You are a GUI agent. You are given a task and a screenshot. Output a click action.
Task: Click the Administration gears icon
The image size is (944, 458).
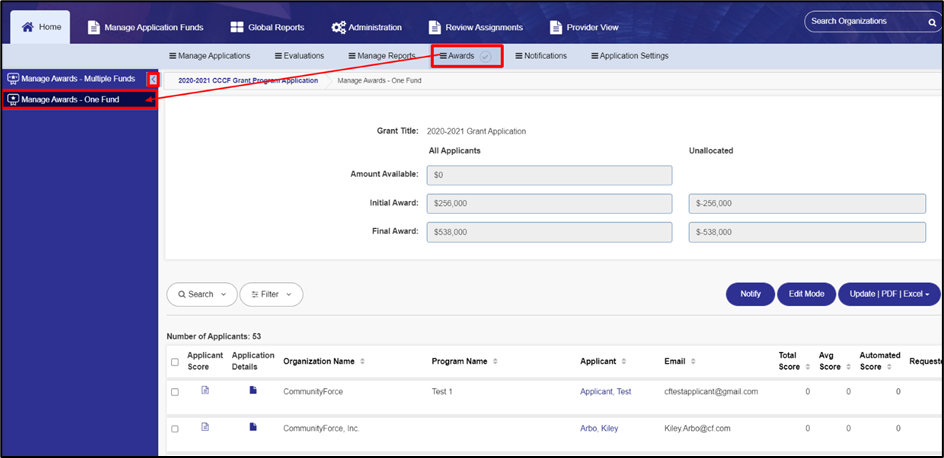[338, 28]
